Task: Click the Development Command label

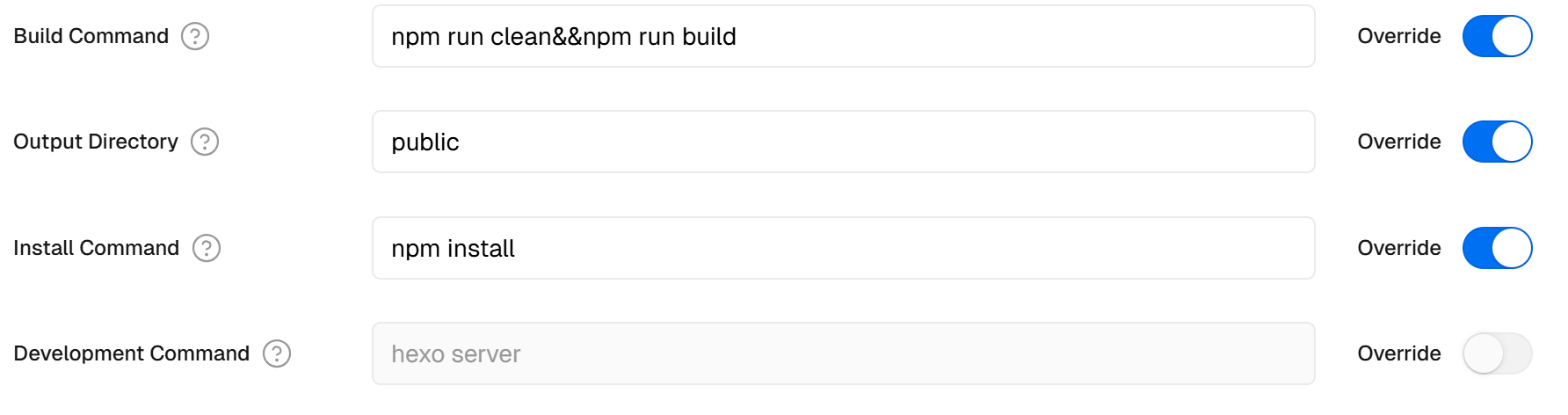Action: point(132,353)
